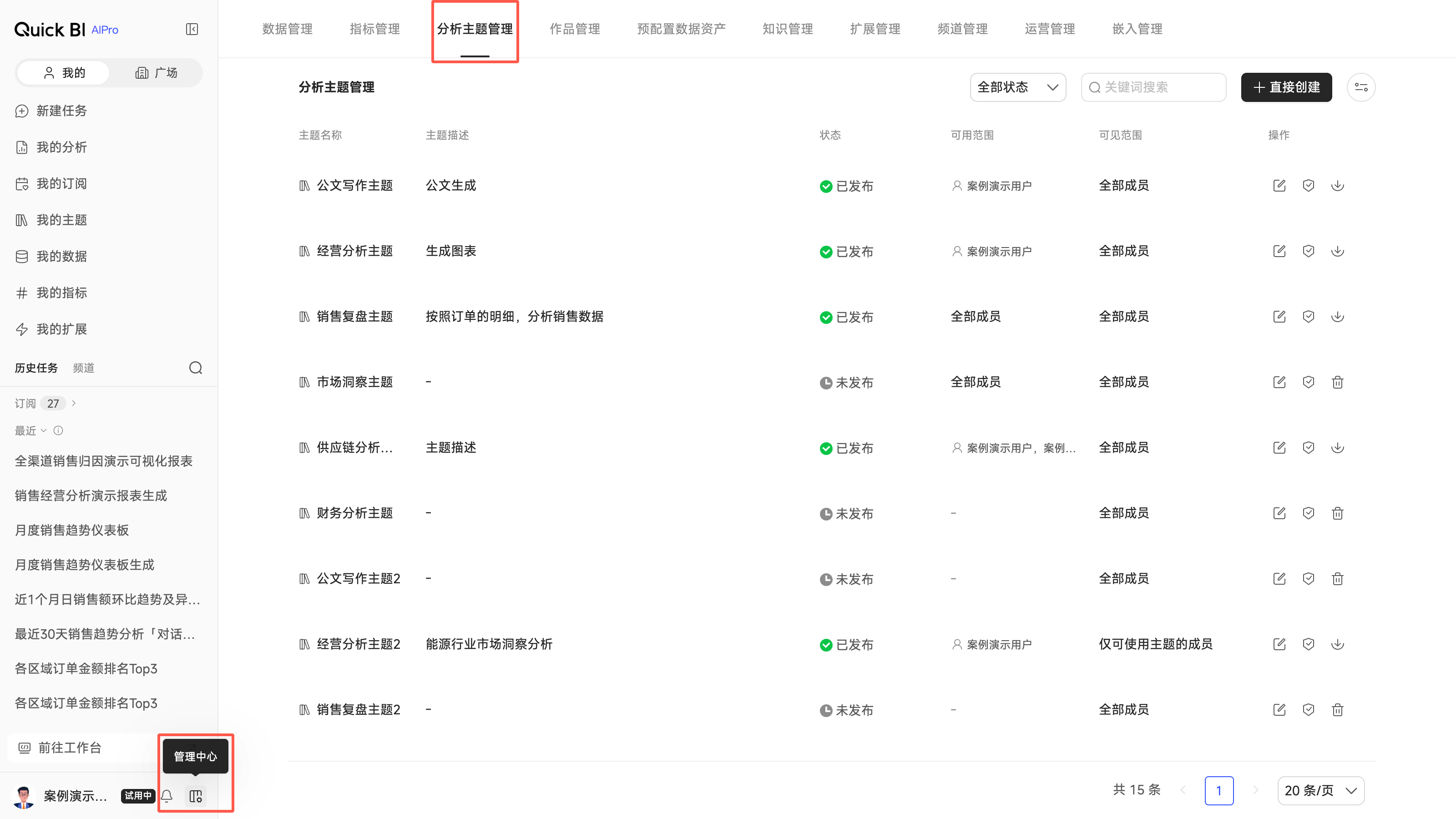Click the info icon beside 最近
This screenshot has width=1456, height=819.
pyautogui.click(x=58, y=431)
